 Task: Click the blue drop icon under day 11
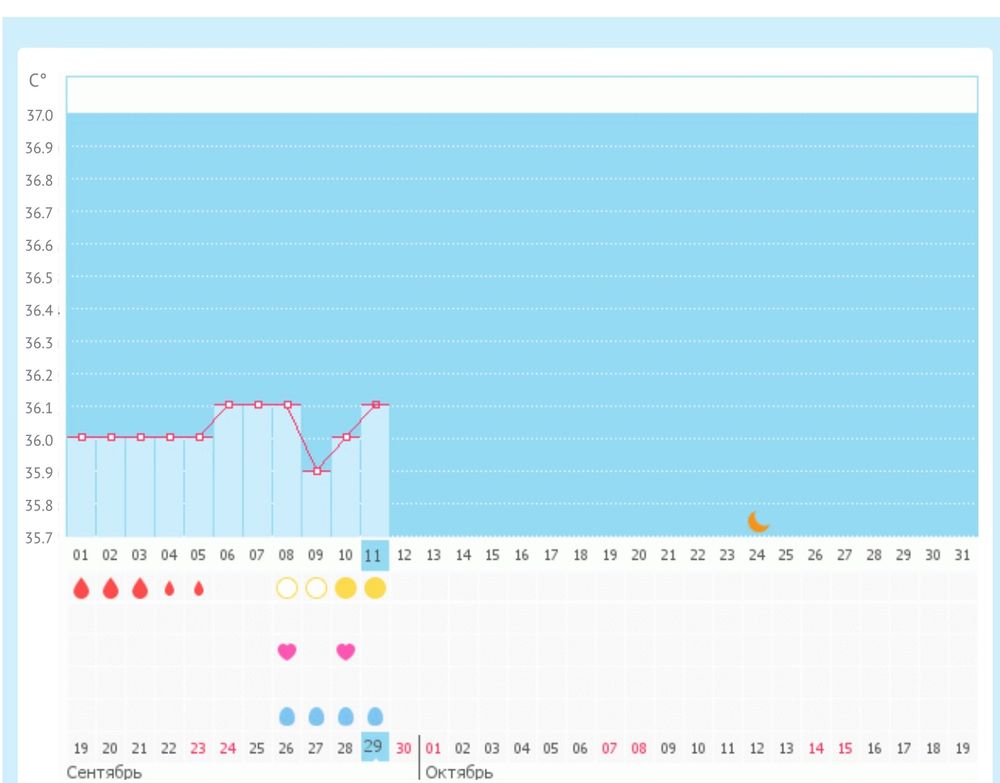coord(375,716)
